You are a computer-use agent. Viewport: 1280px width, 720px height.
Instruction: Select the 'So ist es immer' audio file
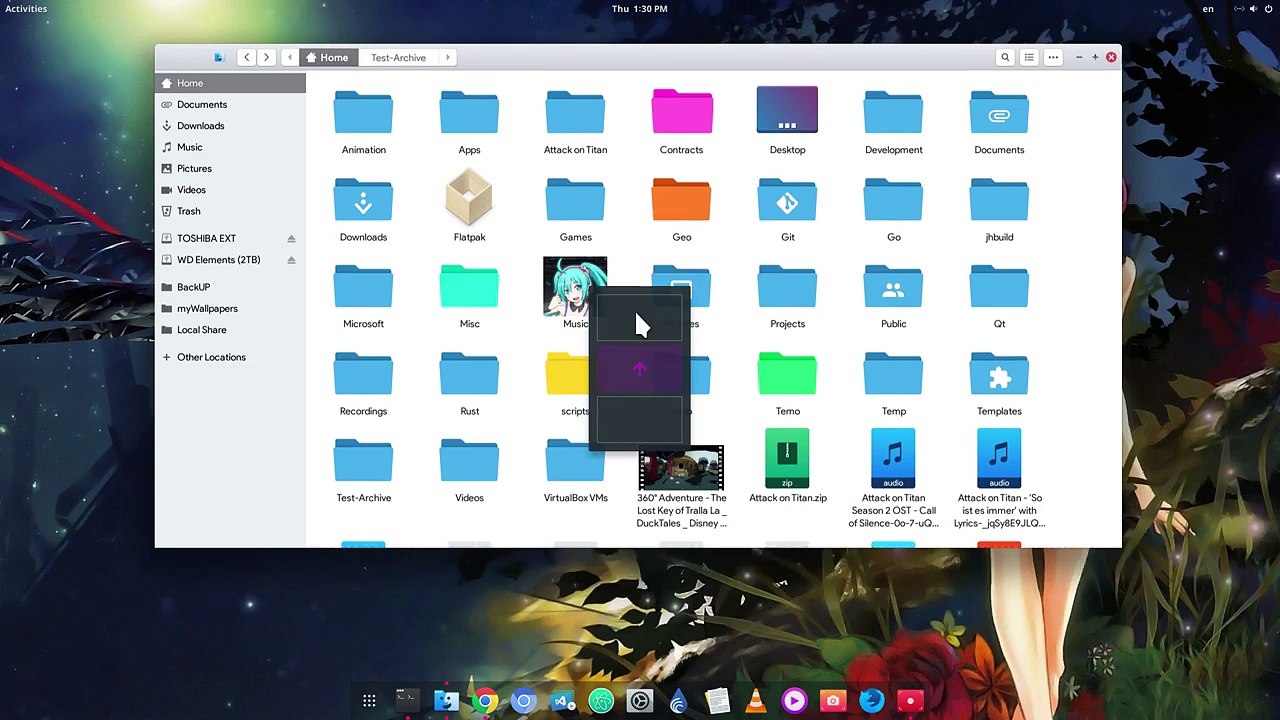tap(999, 458)
